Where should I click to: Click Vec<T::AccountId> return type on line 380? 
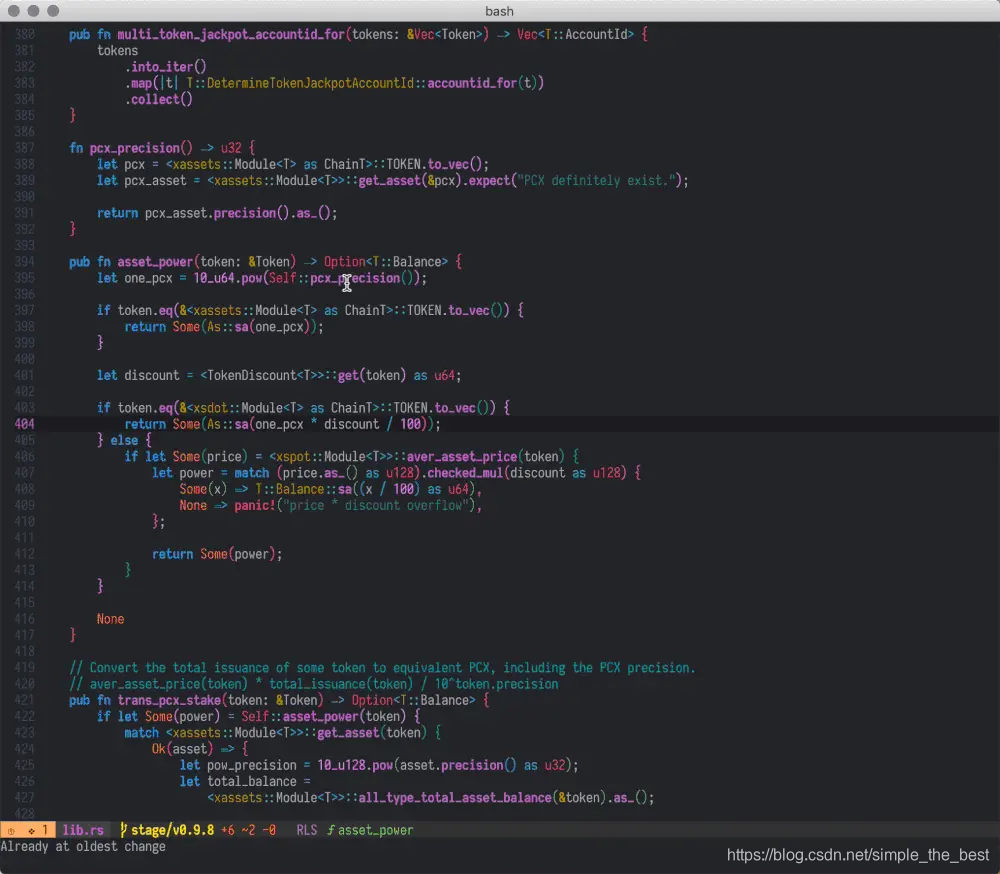coord(575,34)
